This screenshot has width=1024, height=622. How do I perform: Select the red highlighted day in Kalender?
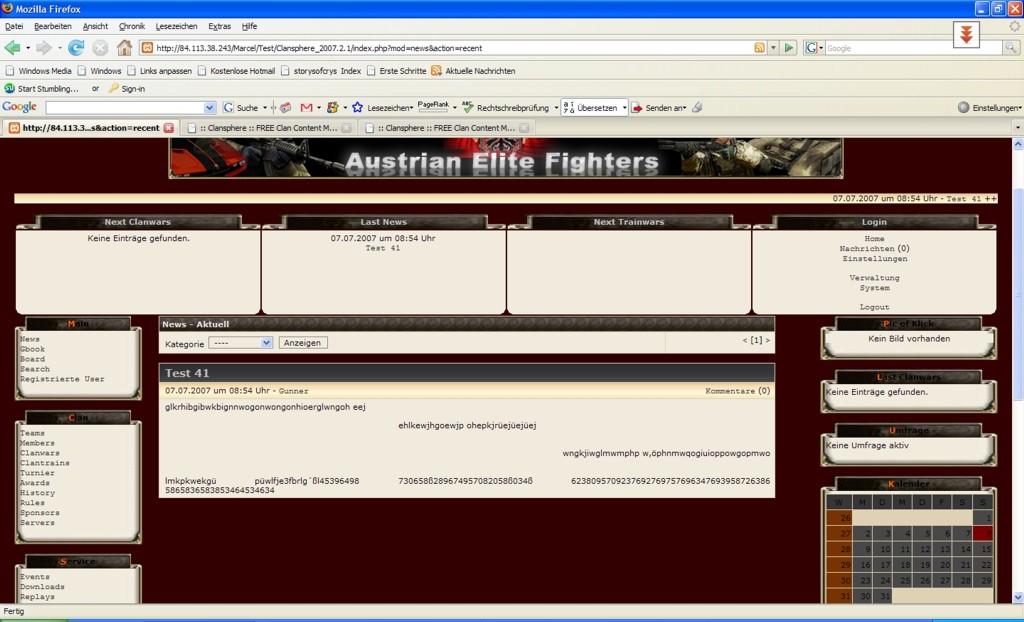983,534
